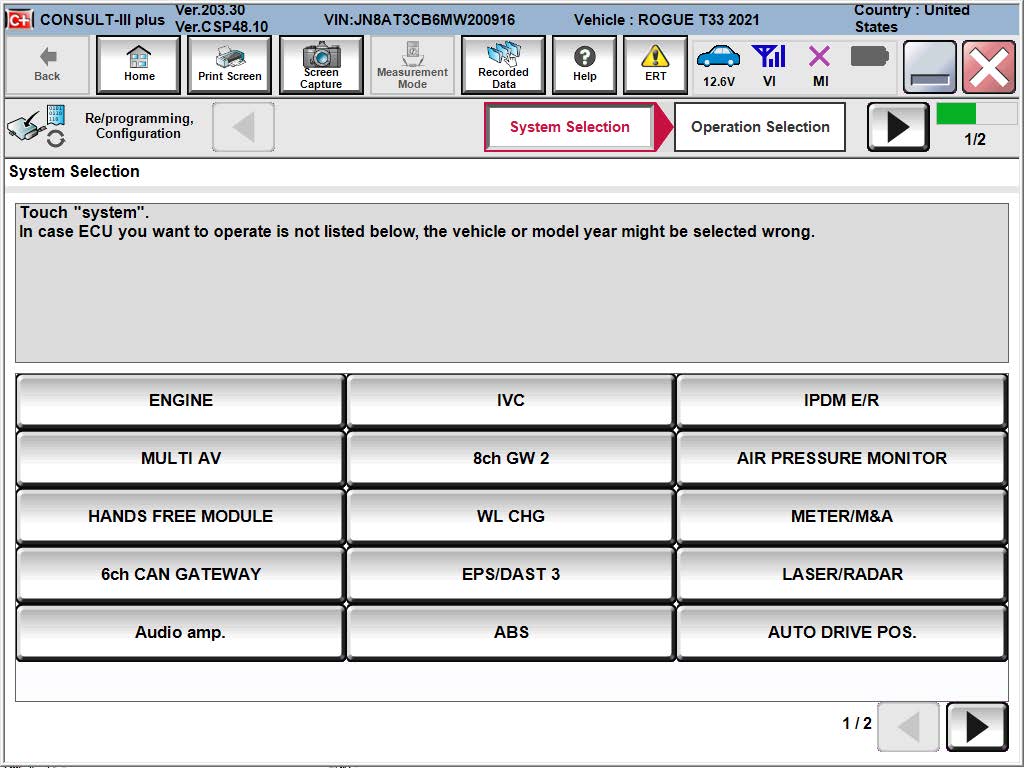Click the Country United States label
This screenshot has height=768, width=1025.
(911, 18)
